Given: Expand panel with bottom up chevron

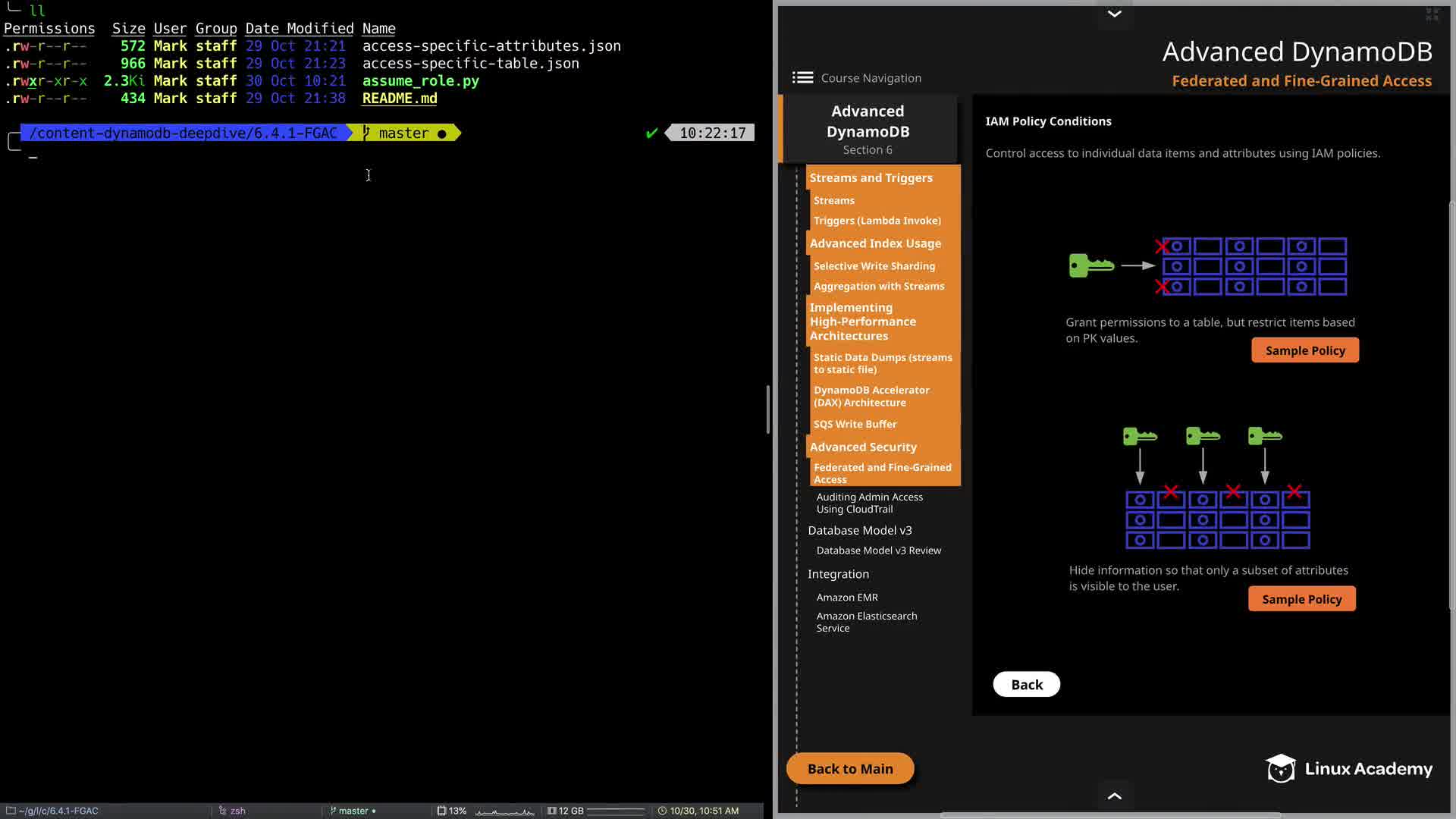Looking at the screenshot, I should [1114, 795].
